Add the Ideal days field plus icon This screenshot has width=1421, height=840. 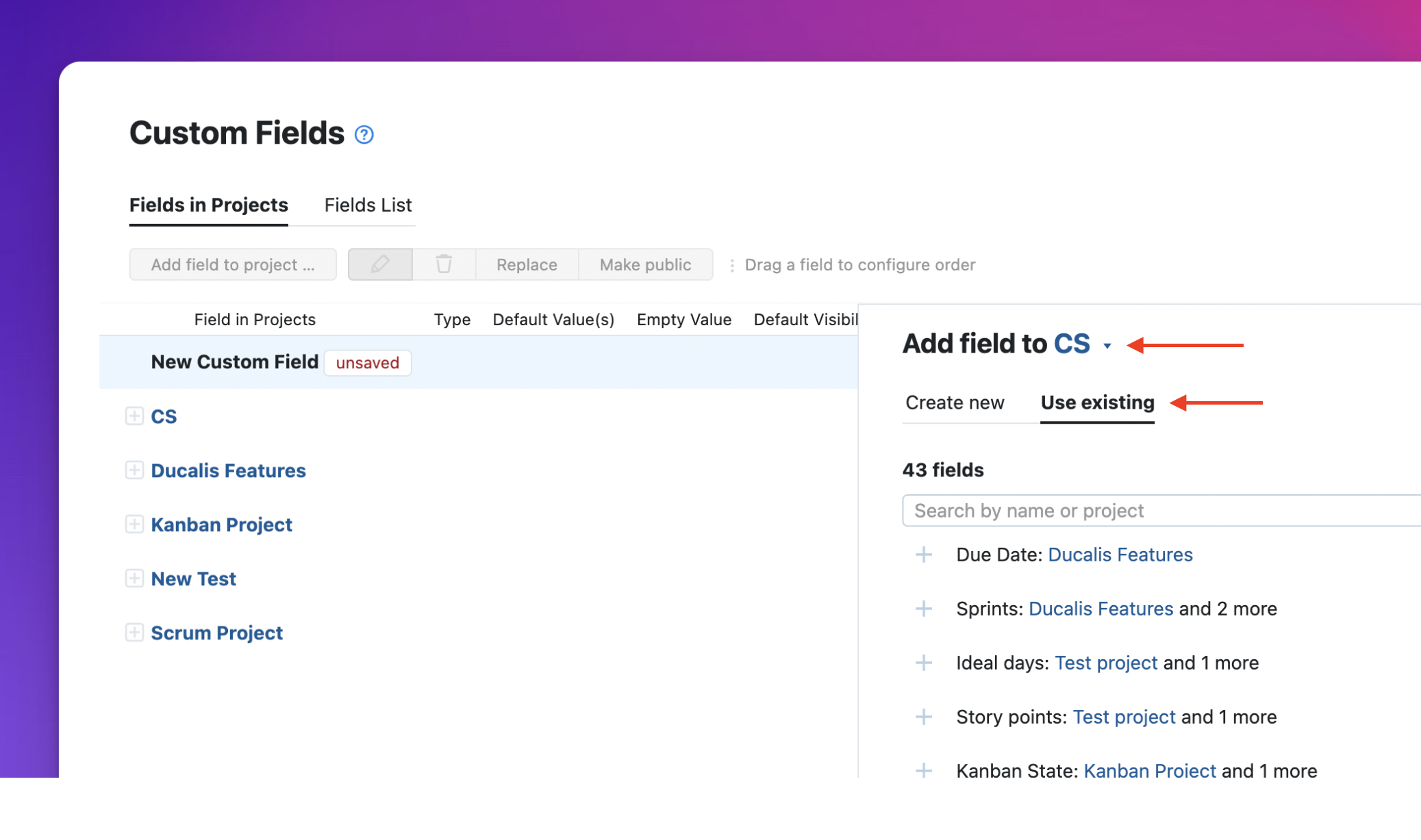pos(924,663)
